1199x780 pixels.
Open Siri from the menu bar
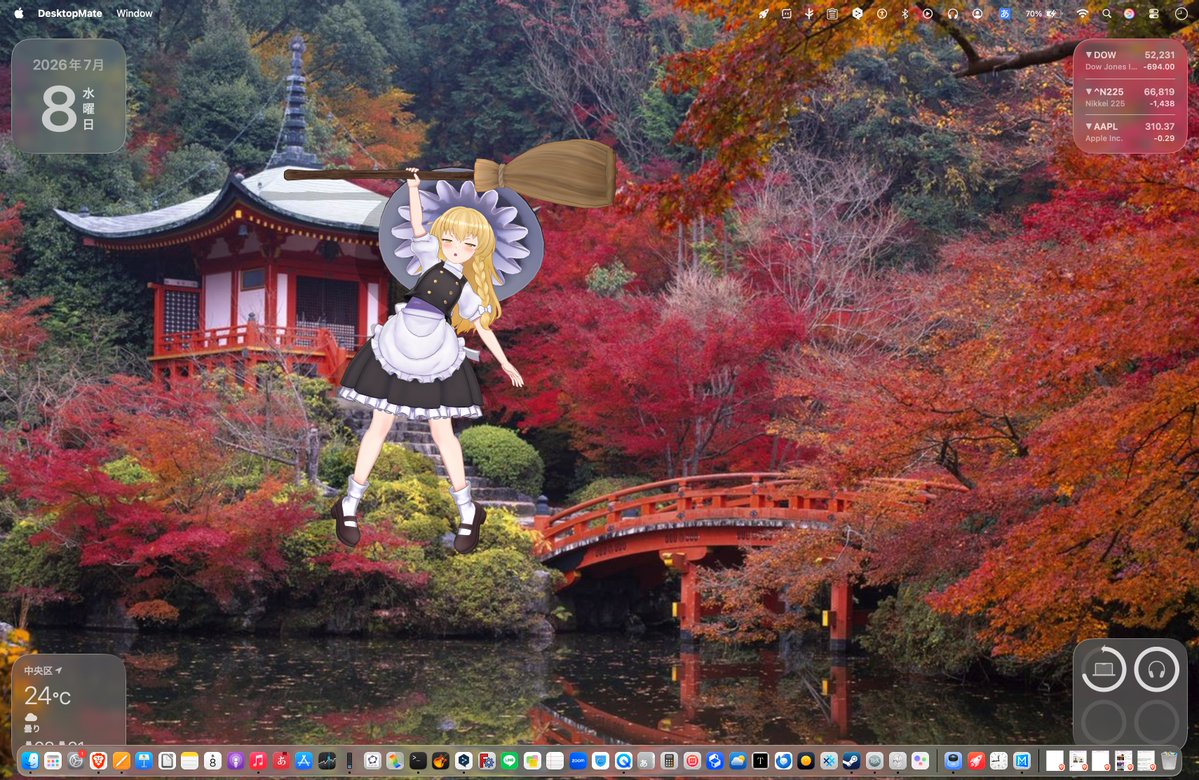coord(1129,14)
